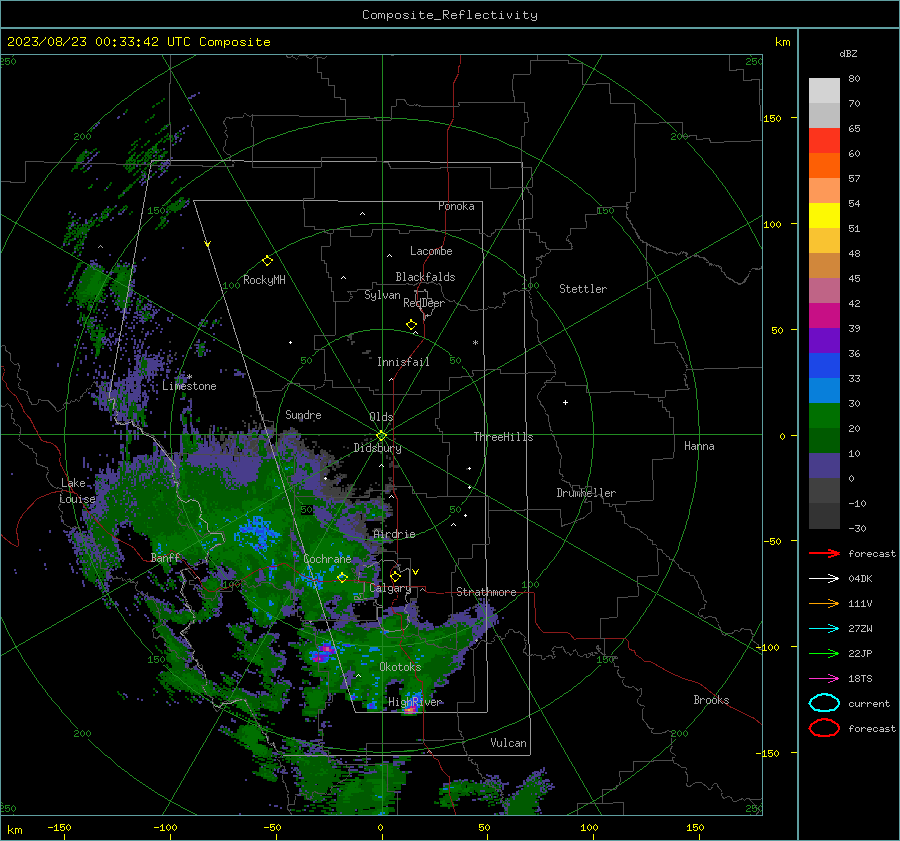The image size is (900, 841).
Task: Click the Strathmore label
Action: point(486,592)
